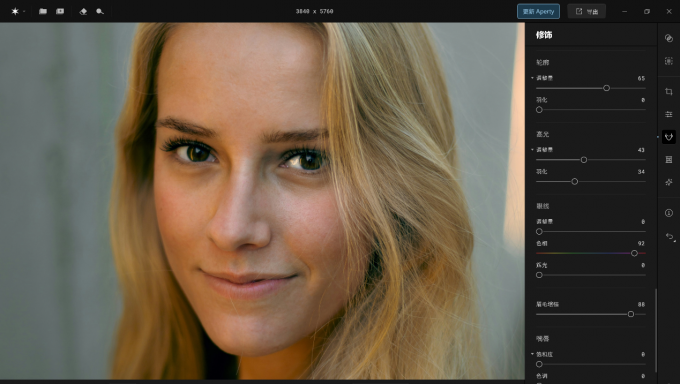Select the eraser tool in top toolbar
The image size is (680, 384).
pos(83,11)
